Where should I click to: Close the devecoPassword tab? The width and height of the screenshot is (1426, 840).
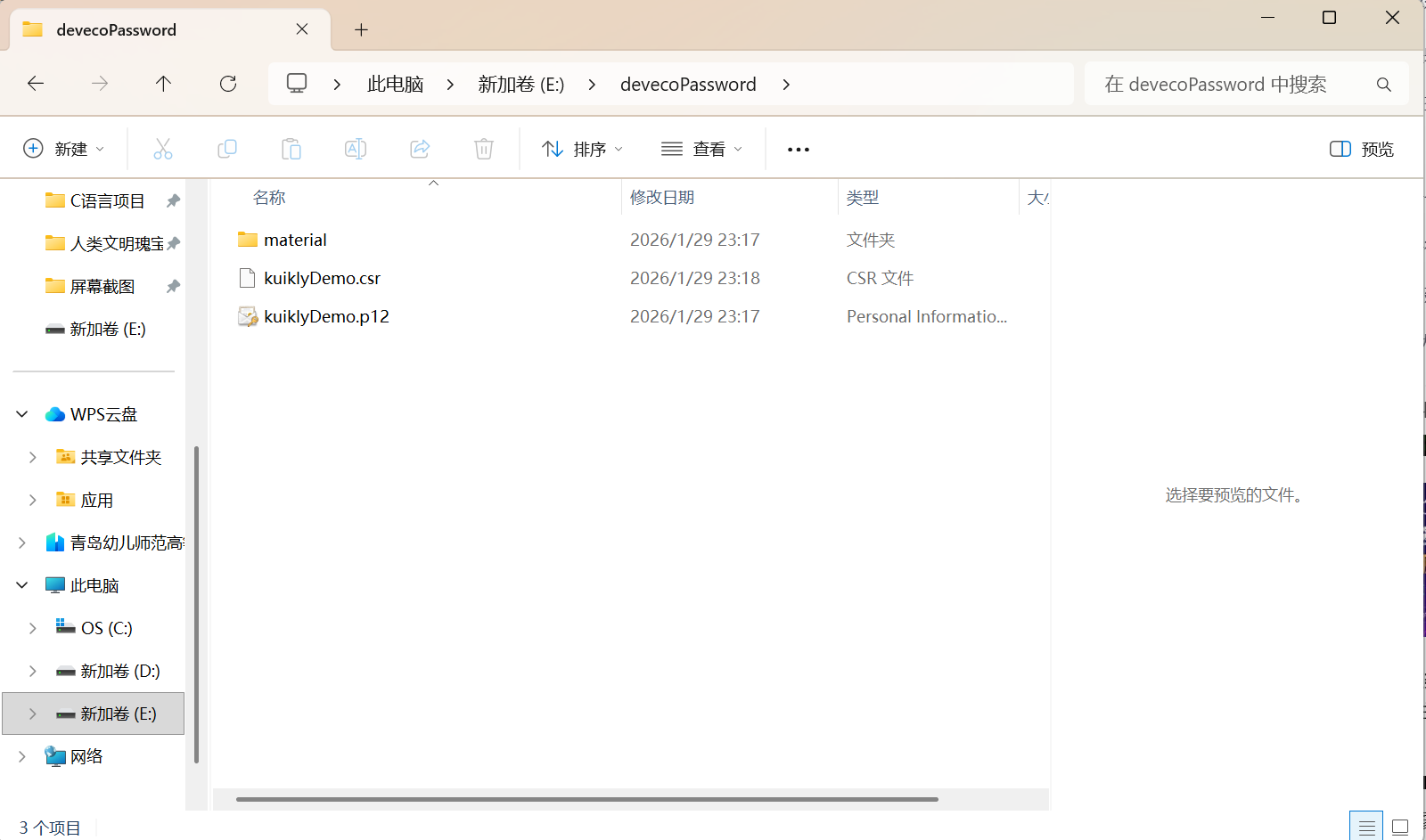(x=302, y=29)
